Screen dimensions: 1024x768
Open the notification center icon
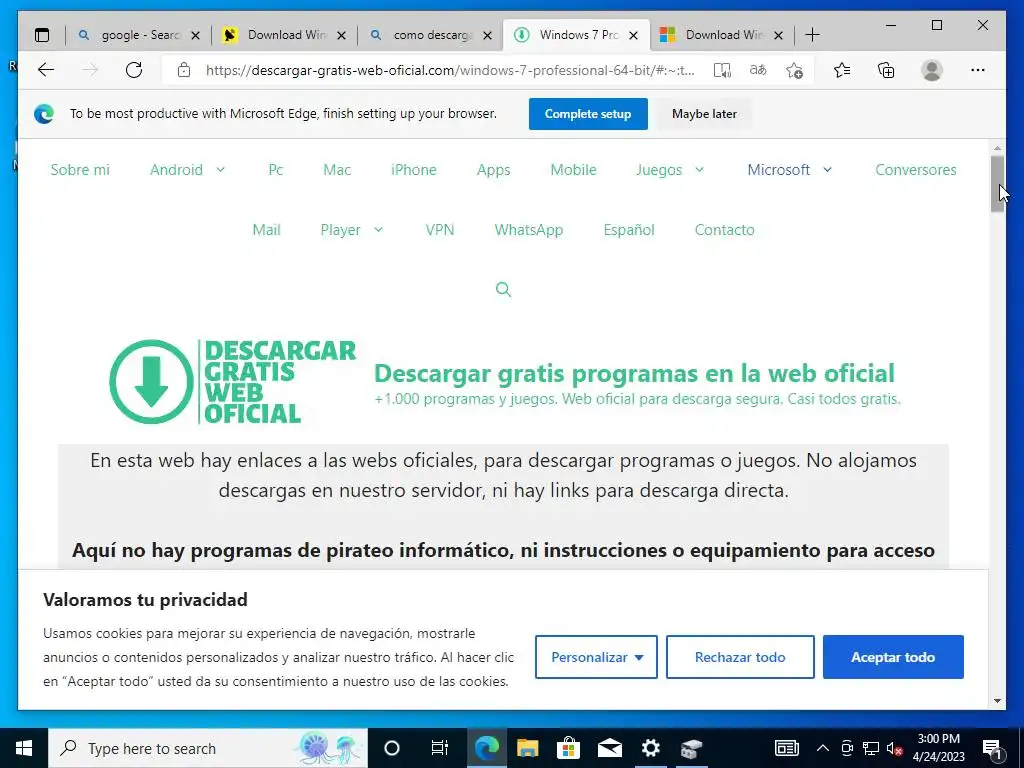[x=993, y=748]
